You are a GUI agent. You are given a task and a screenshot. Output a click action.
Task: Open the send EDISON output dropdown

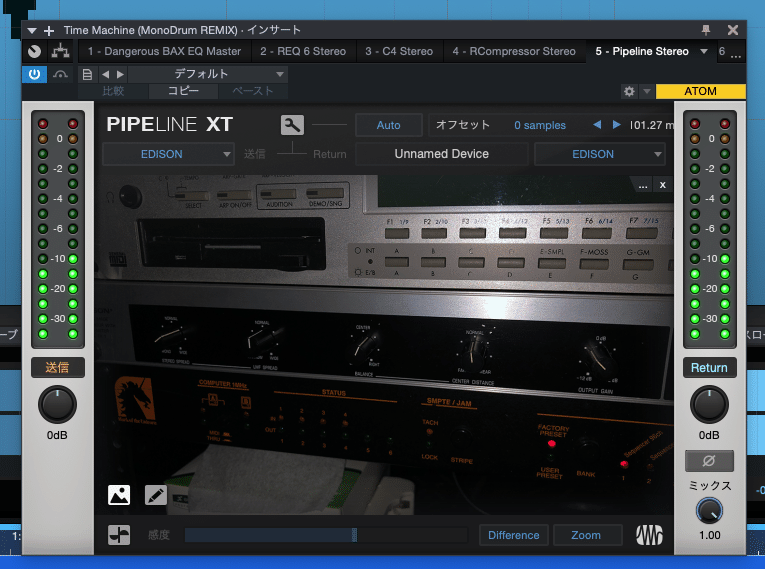click(x=168, y=154)
